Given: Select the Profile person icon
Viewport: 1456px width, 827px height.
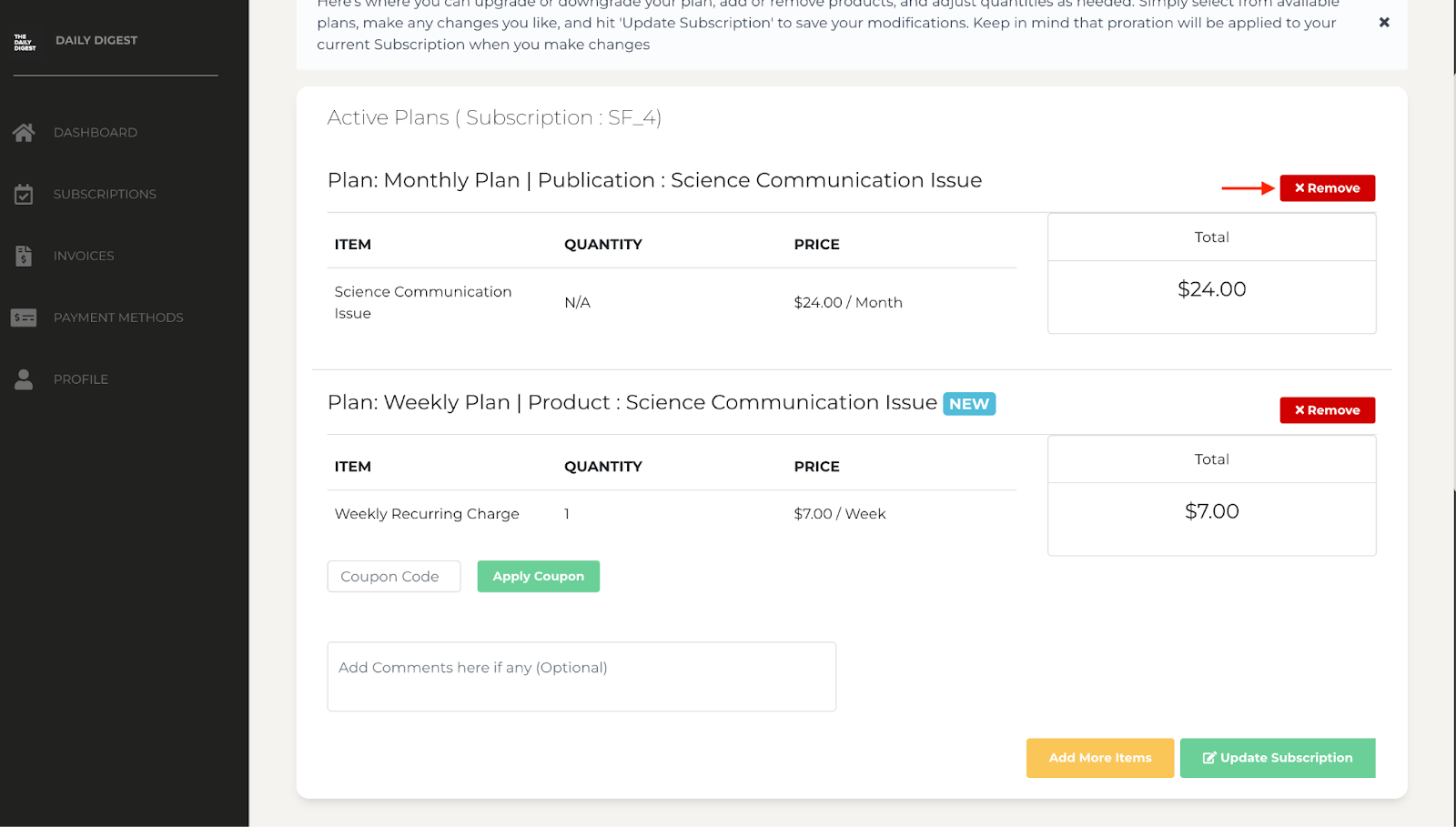Looking at the screenshot, I should 24,379.
